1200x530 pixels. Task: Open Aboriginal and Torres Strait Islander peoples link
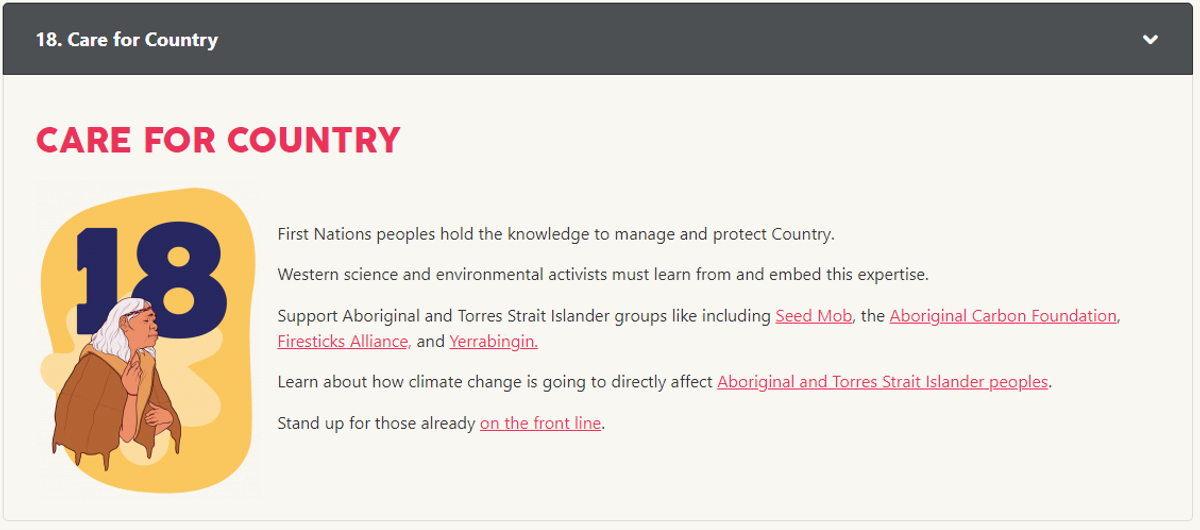tap(883, 382)
